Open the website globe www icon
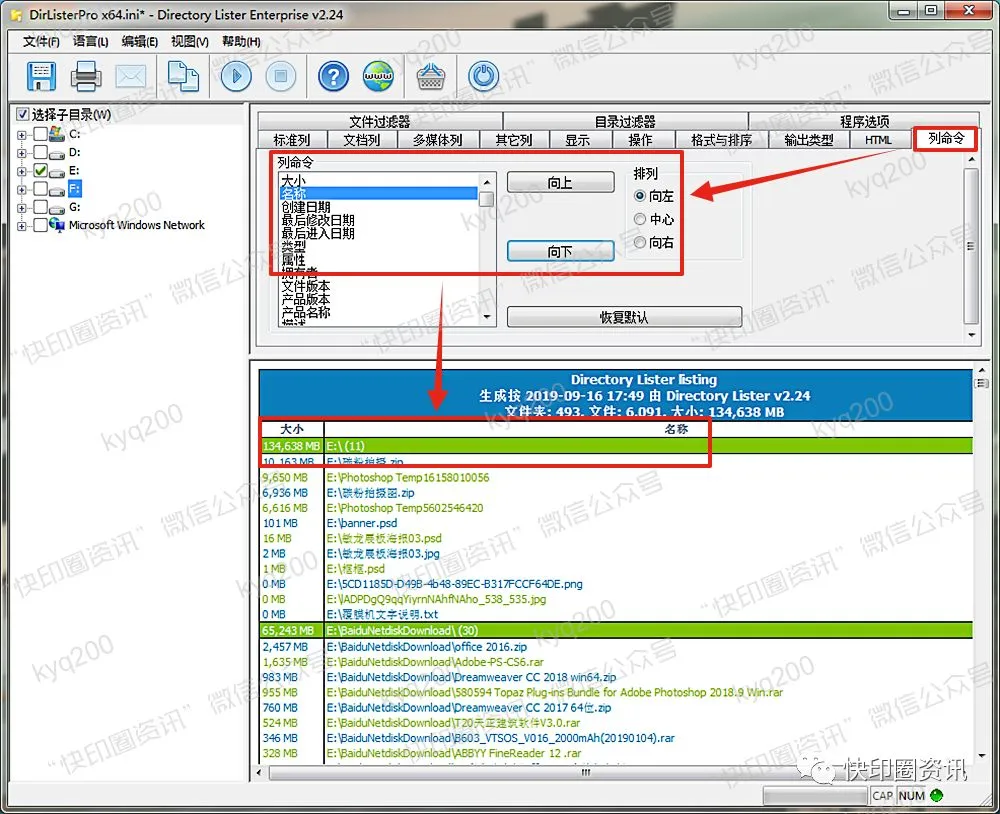This screenshot has height=814, width=1000. 378,77
